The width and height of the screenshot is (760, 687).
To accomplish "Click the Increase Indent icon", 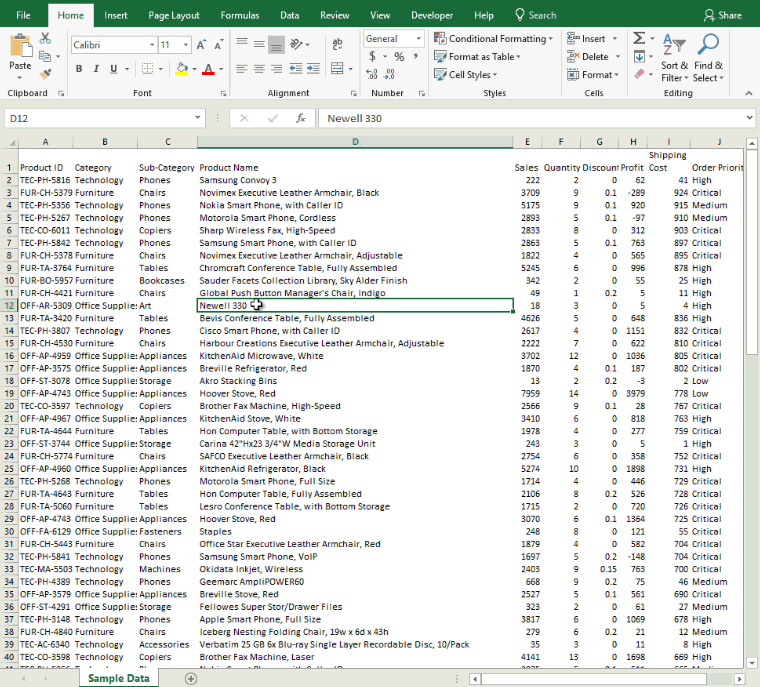I will (x=313, y=69).
